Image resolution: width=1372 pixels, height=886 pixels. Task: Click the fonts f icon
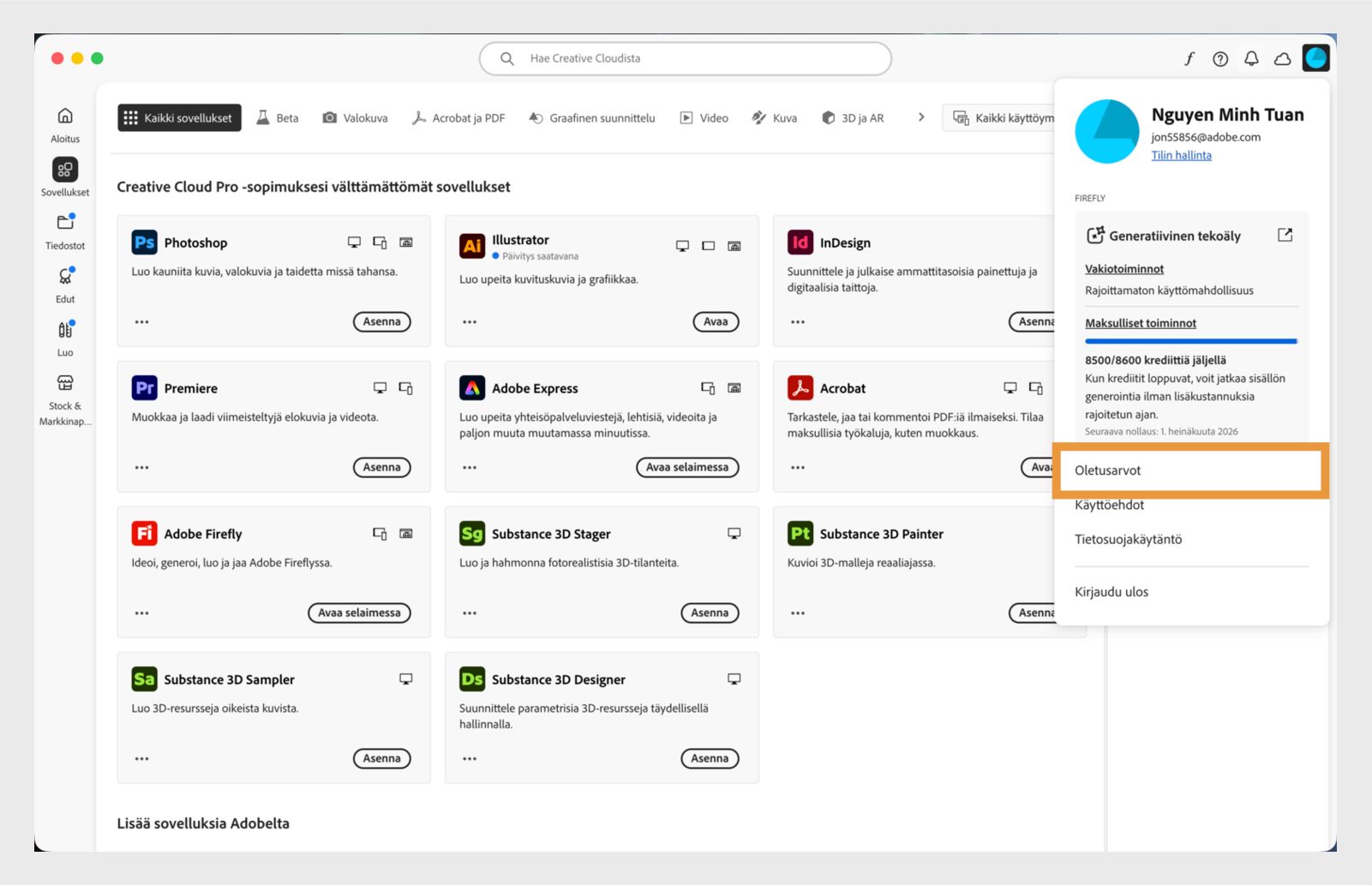pos(1189,58)
